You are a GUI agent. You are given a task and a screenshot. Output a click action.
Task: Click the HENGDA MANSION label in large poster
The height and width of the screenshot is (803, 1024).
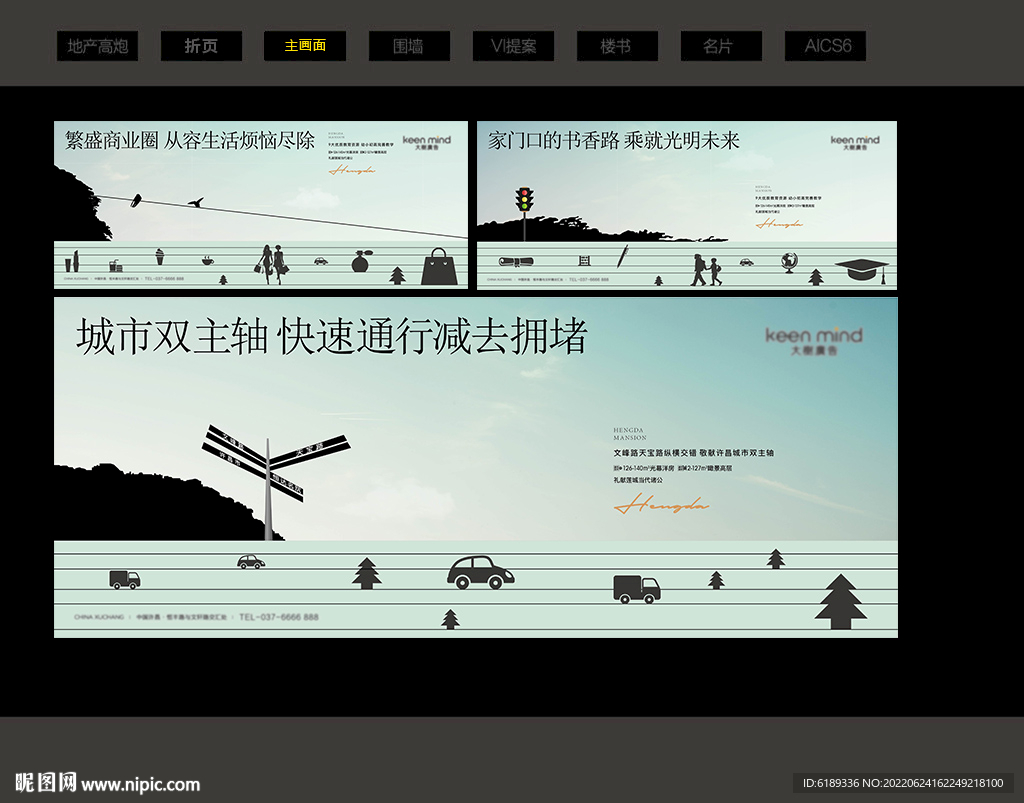pos(630,434)
